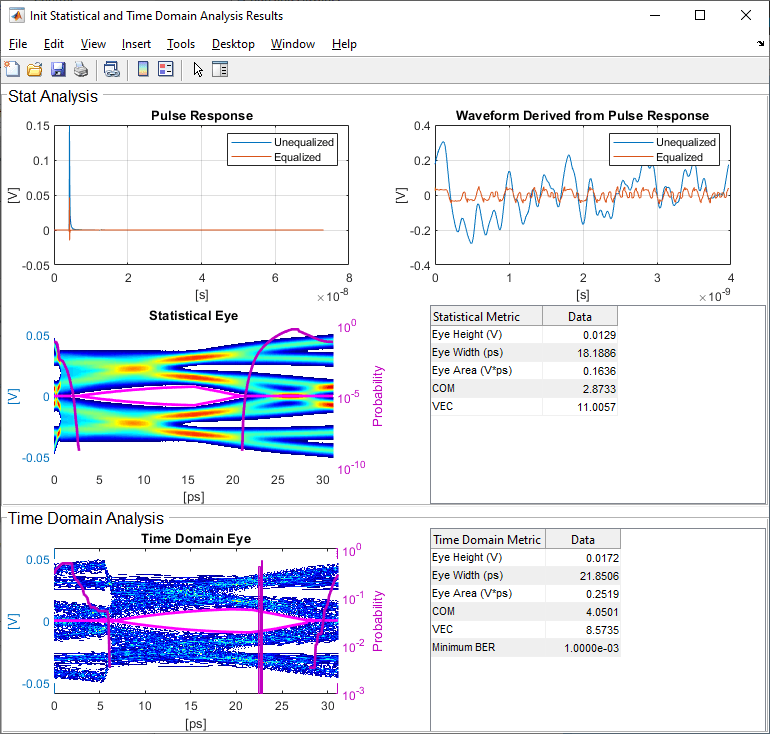The image size is (770, 734).
Task: Click the Open File folder icon
Action: click(35, 69)
